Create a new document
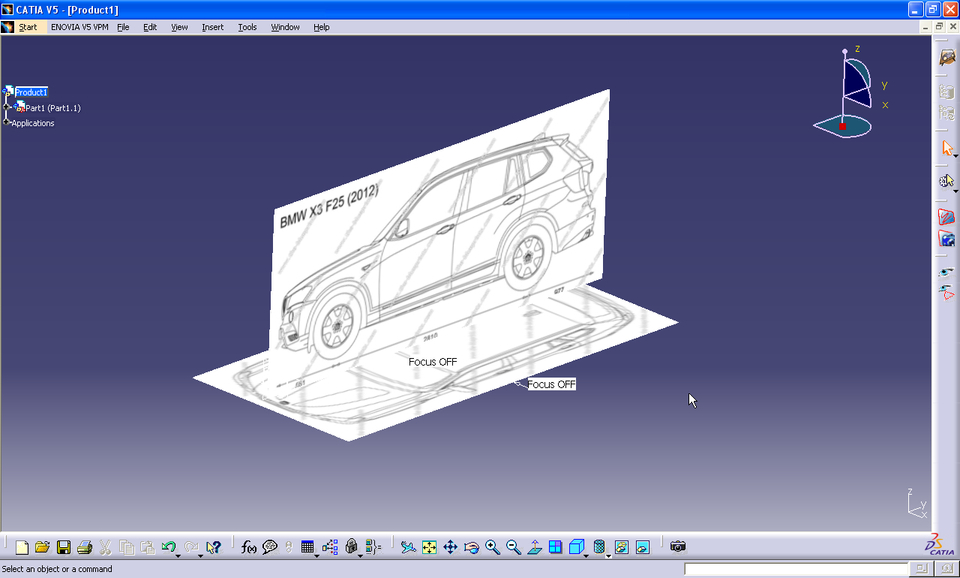 point(20,547)
